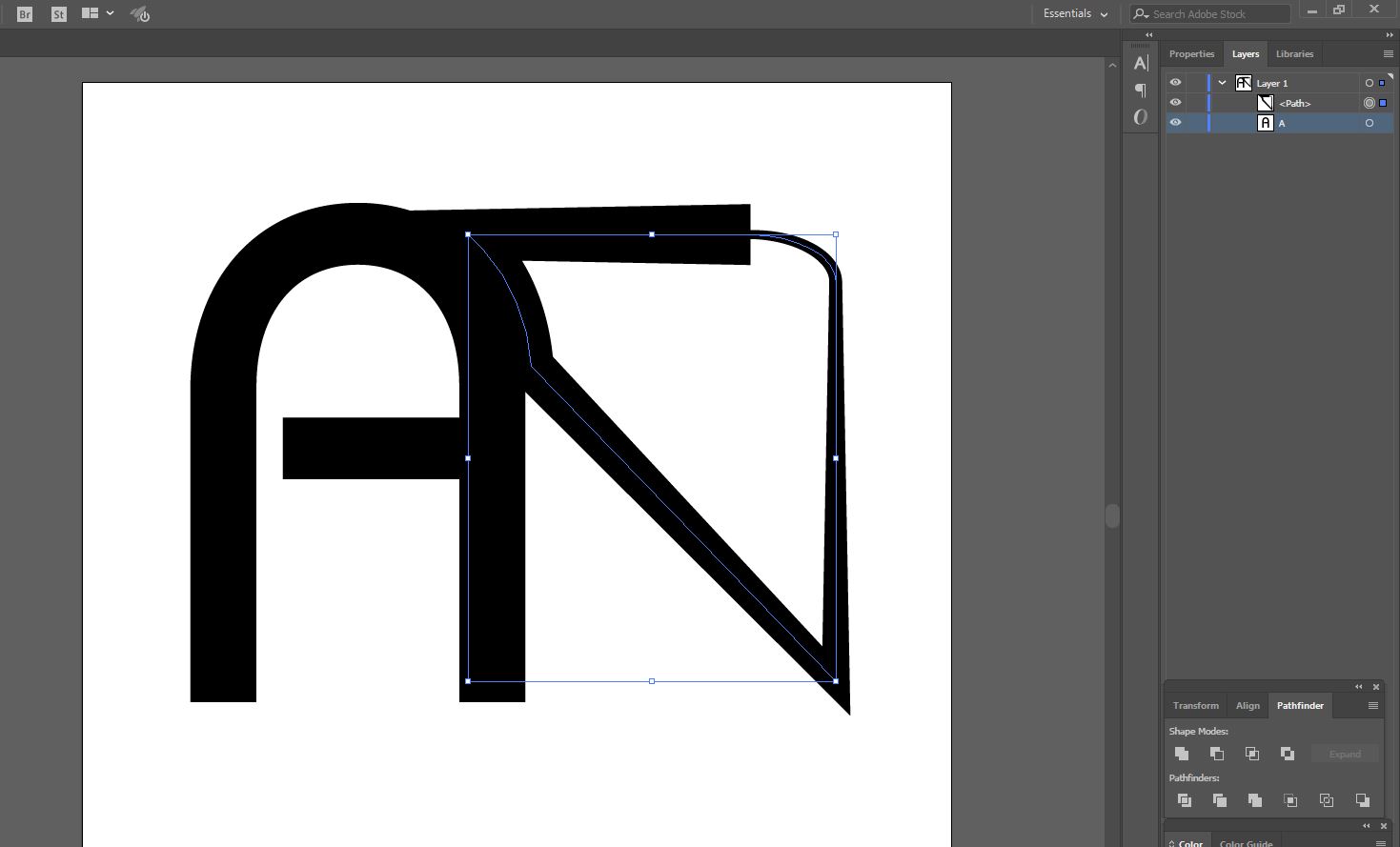Select the Layers tab
Viewport: 1400px width, 847px height.
pos(1245,54)
